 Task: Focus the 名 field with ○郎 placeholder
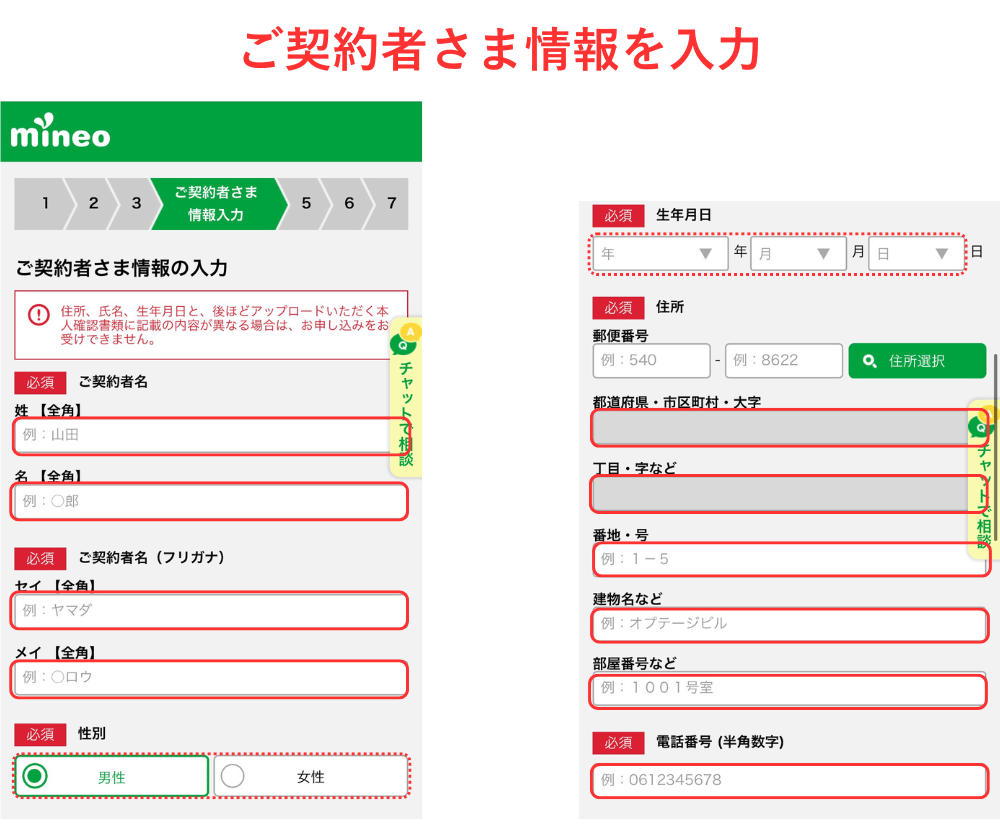(x=210, y=501)
